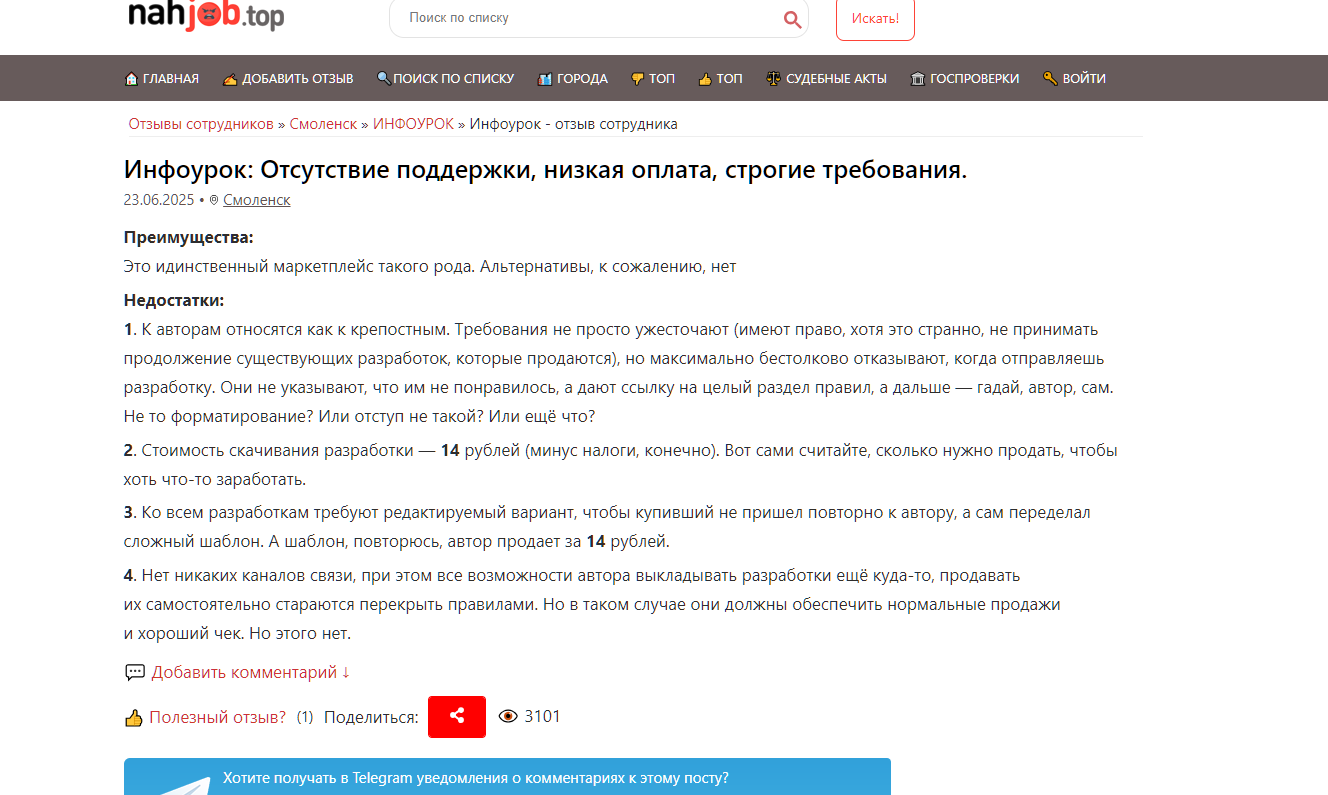Focus the Поиск по списку search field

[590, 18]
